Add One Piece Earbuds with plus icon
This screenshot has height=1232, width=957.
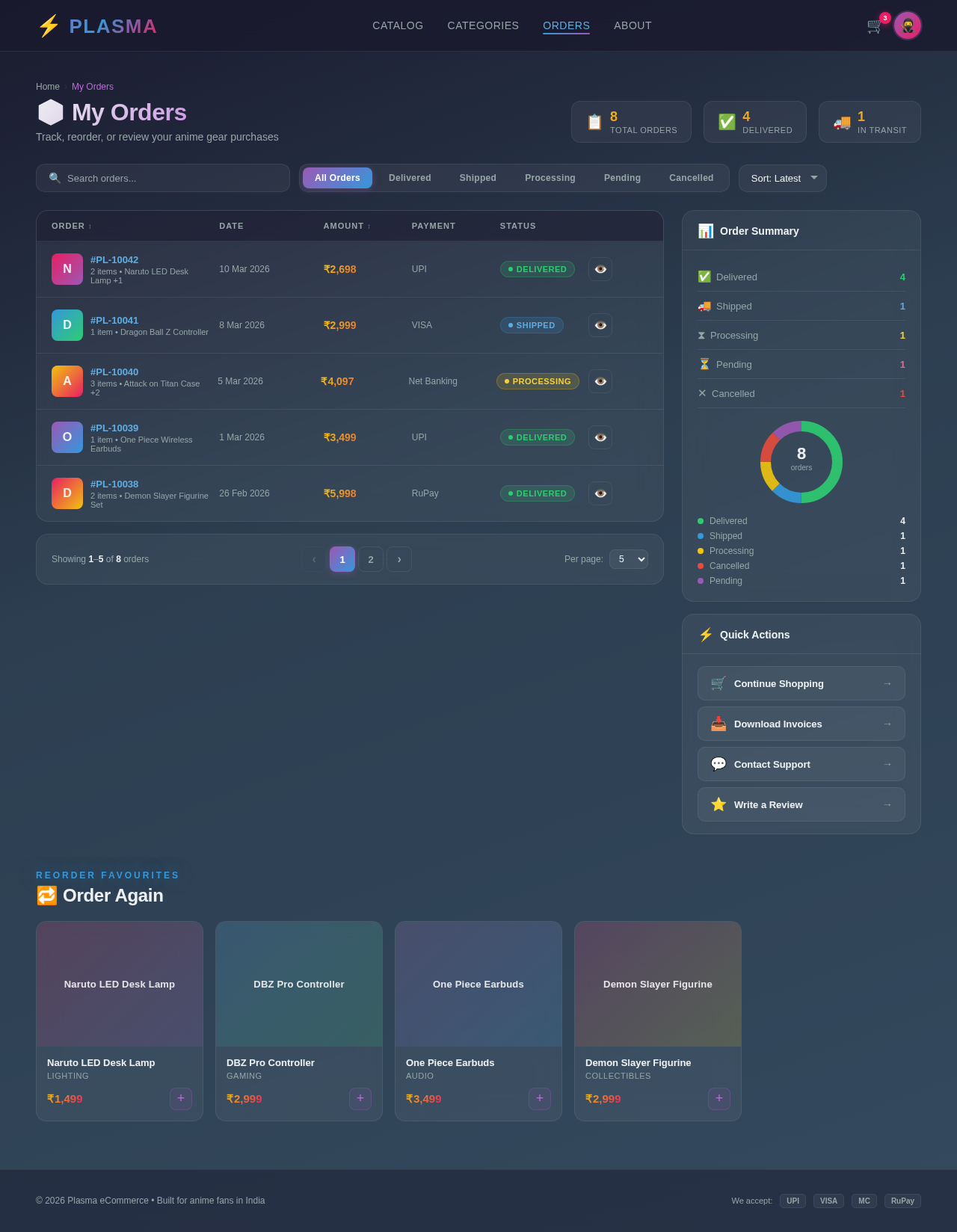tap(540, 1098)
